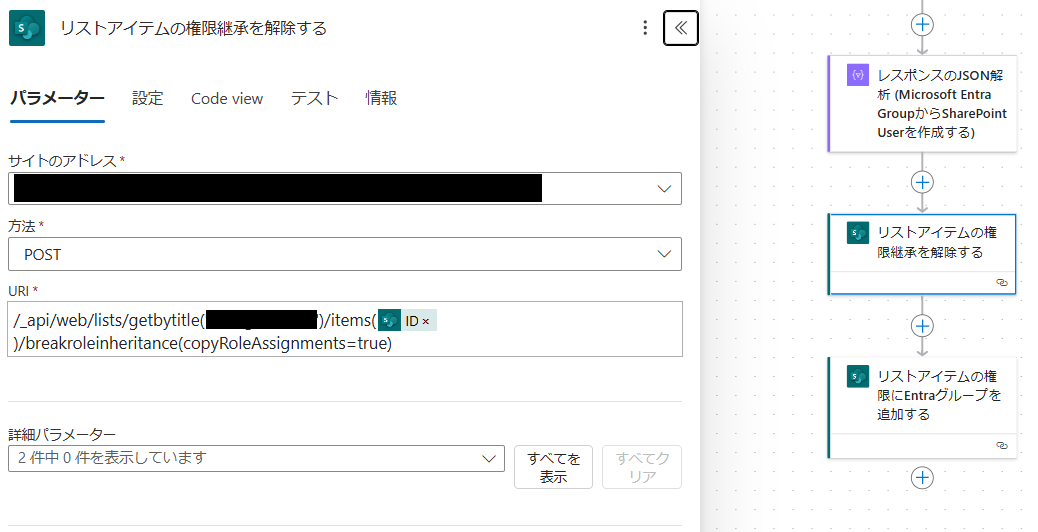Click connection link icon on 権限継承を解除する card

click(x=1002, y=283)
